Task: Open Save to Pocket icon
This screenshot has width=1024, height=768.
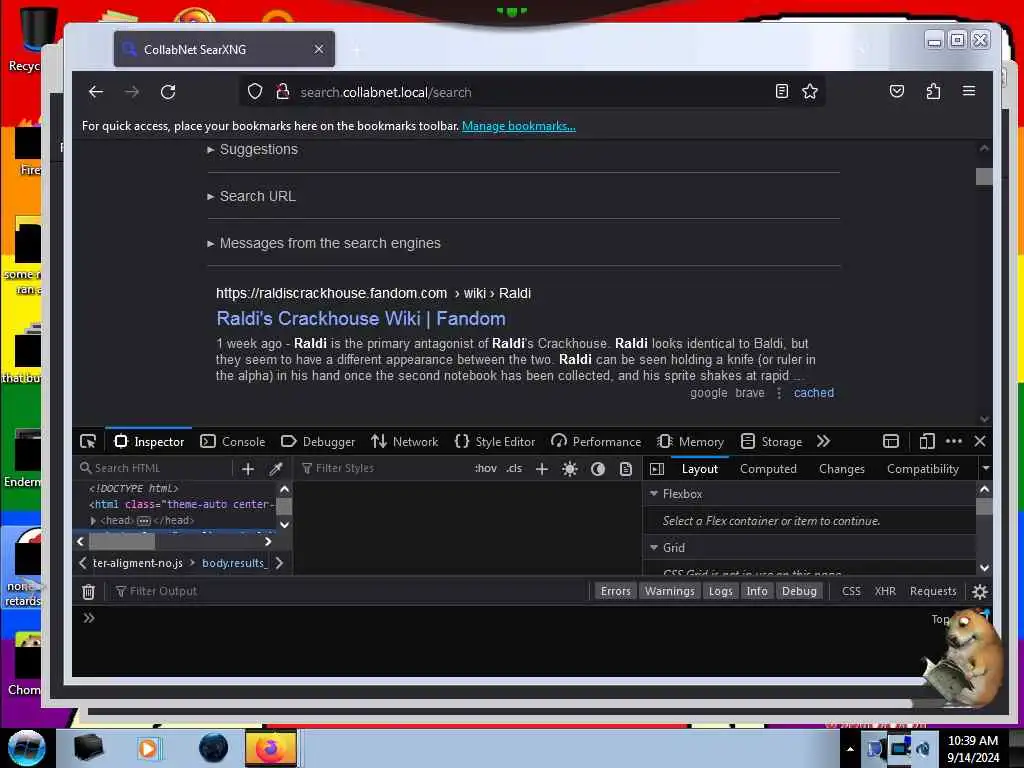Action: [x=897, y=91]
